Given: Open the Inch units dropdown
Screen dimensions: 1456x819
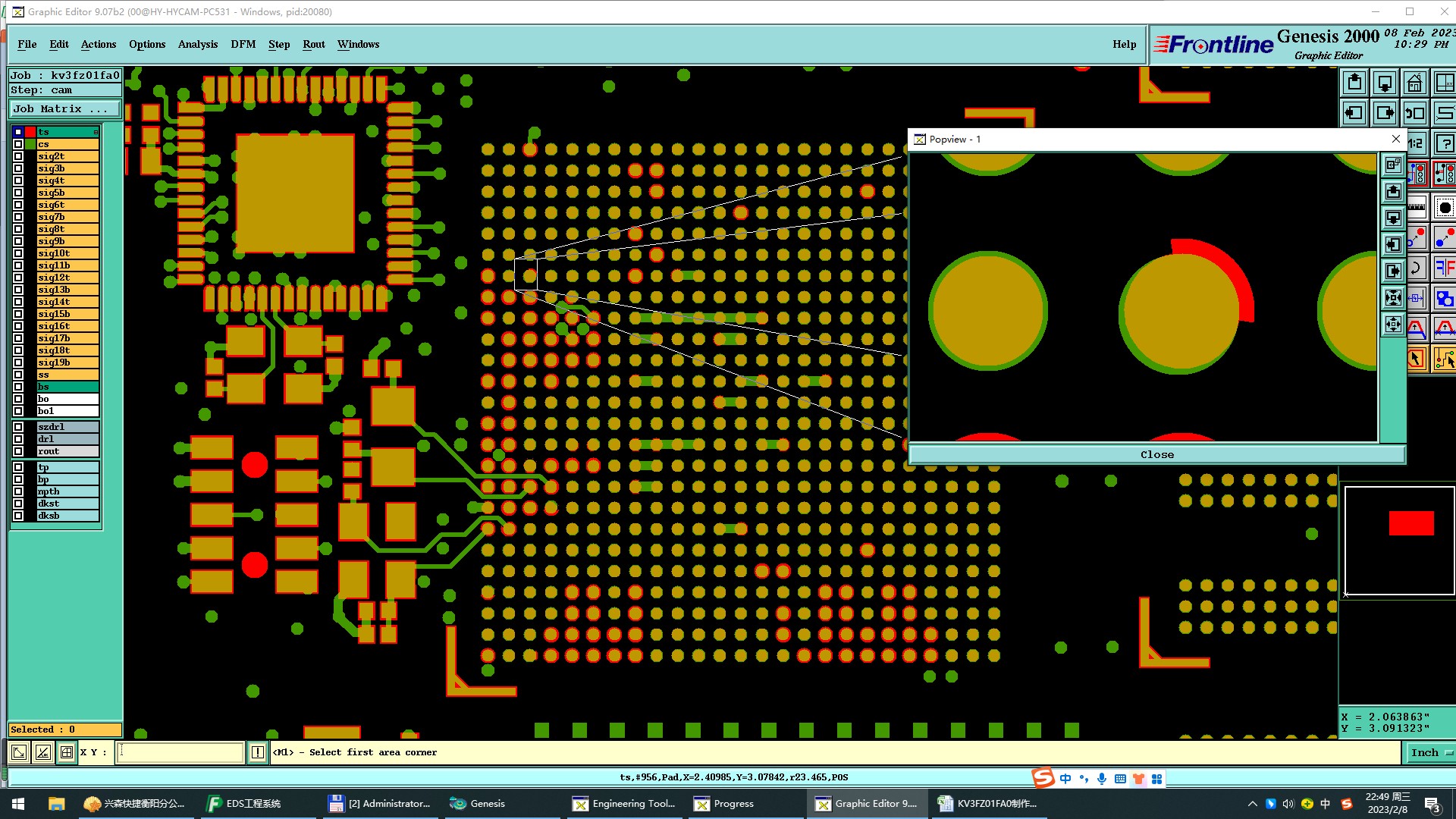Looking at the screenshot, I should [1430, 752].
